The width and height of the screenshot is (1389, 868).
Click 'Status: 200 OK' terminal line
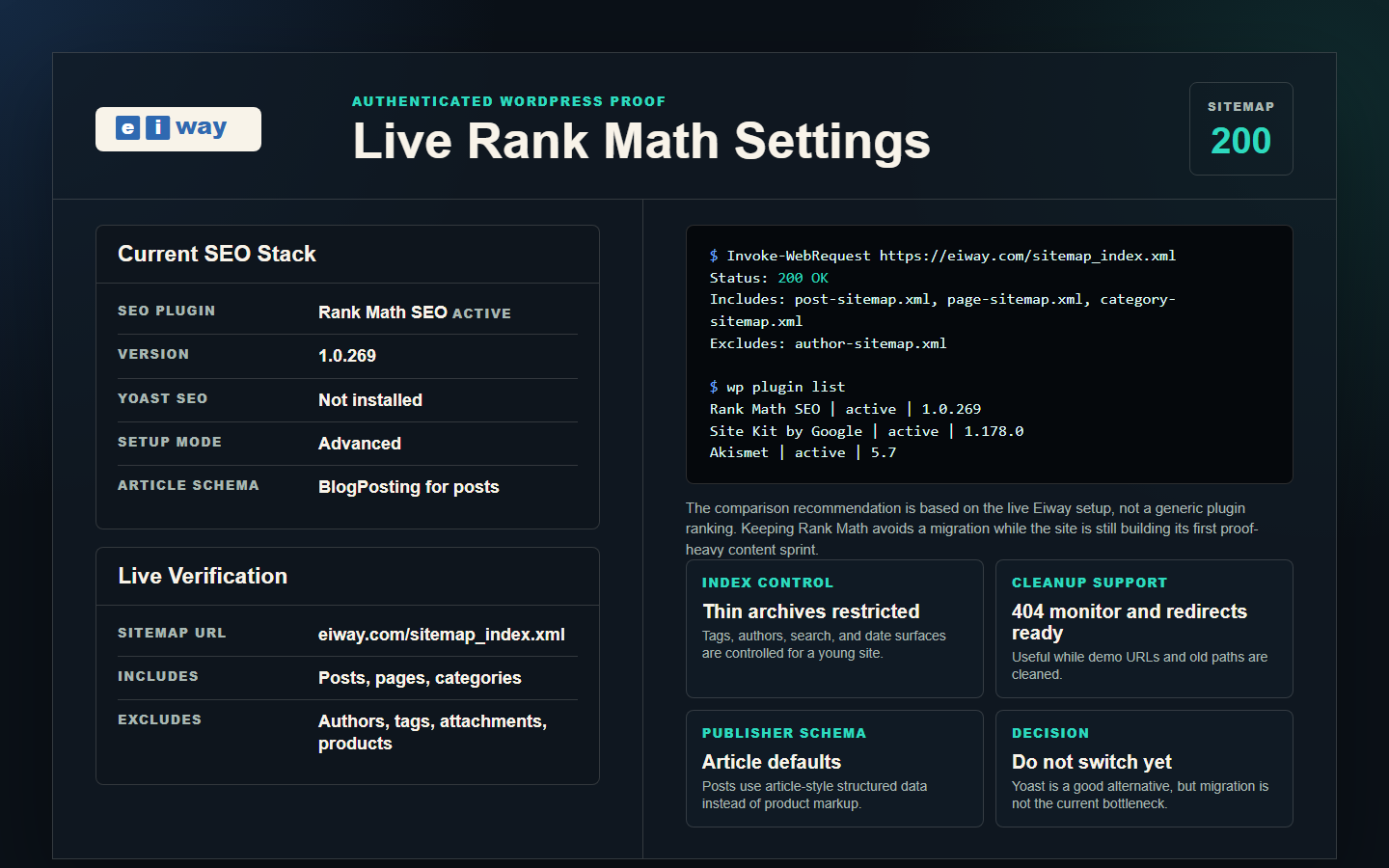tap(769, 278)
